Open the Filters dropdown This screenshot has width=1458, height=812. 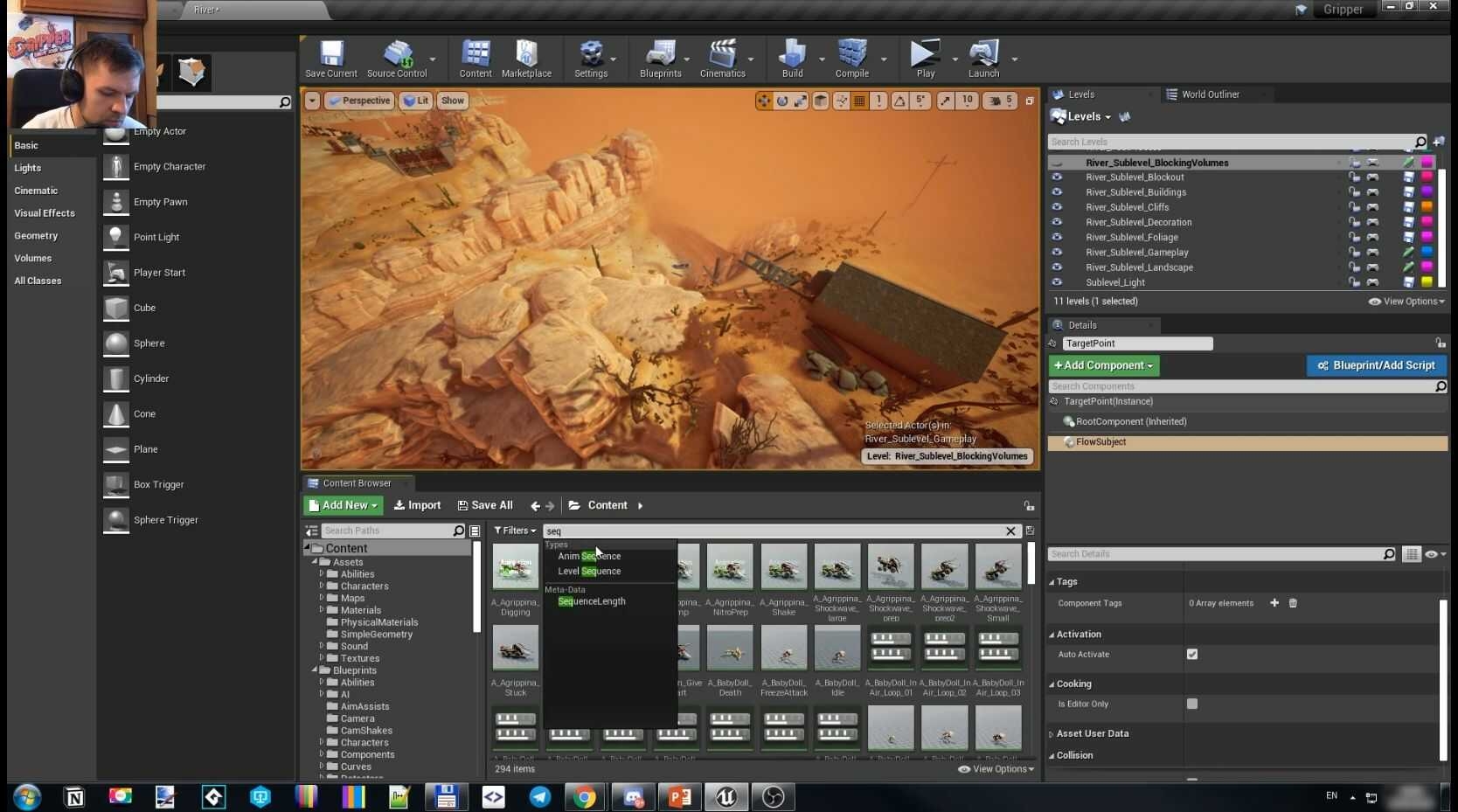pos(515,531)
